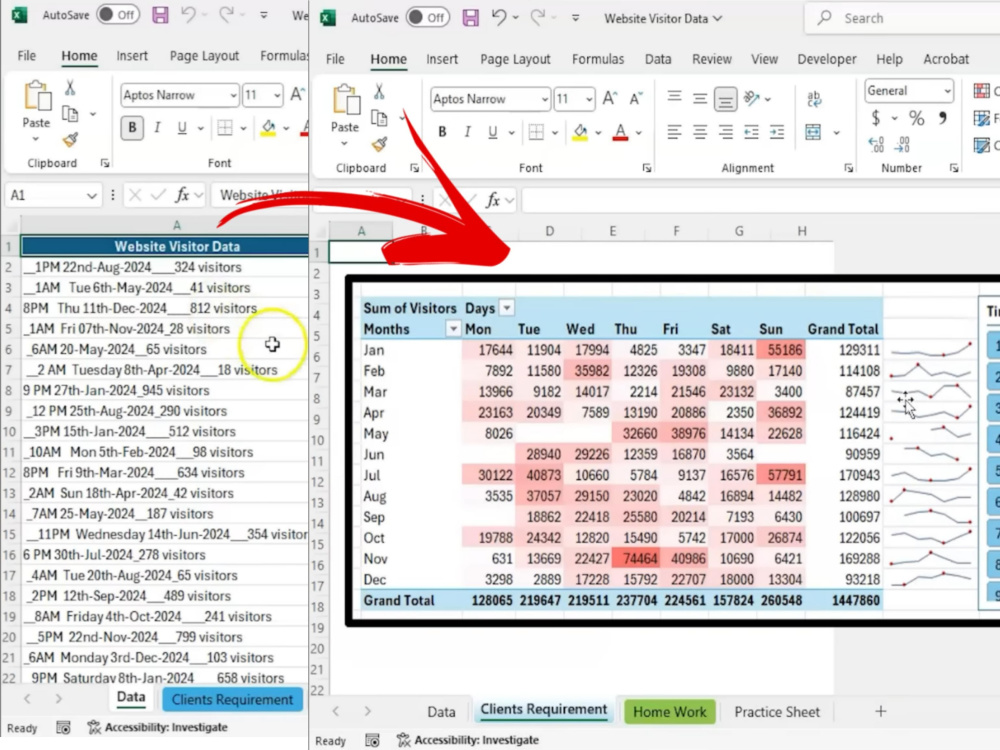
Task: Open Developer tab in right window
Action: pos(827,59)
